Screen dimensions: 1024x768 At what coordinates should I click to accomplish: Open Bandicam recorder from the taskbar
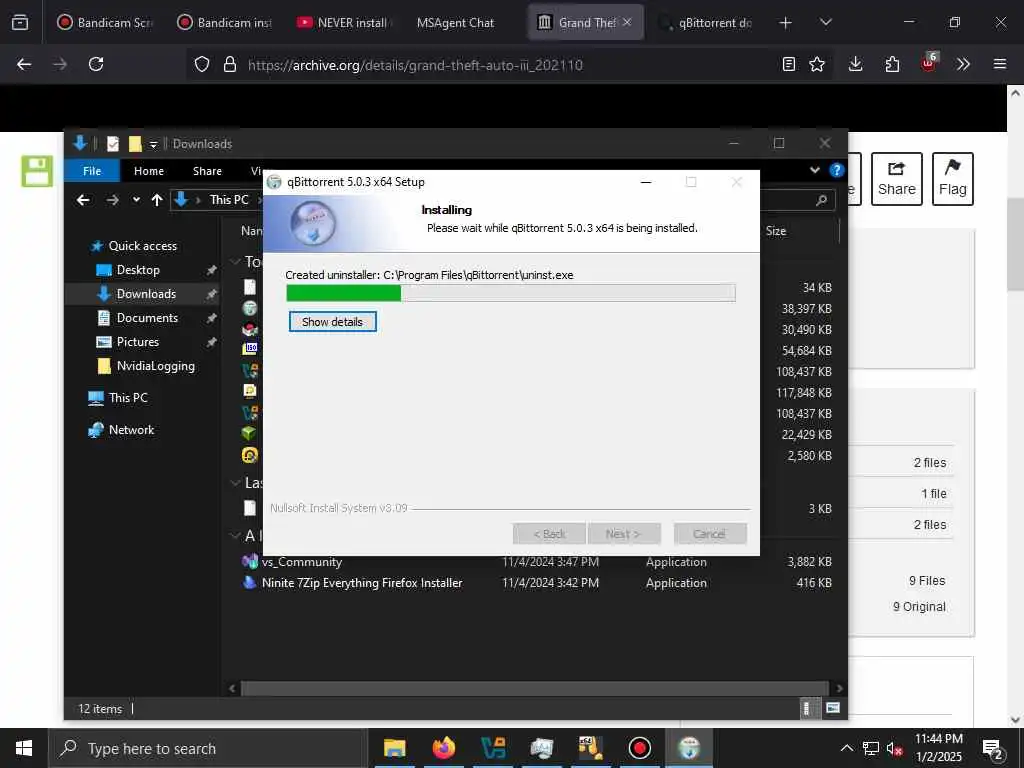point(639,748)
